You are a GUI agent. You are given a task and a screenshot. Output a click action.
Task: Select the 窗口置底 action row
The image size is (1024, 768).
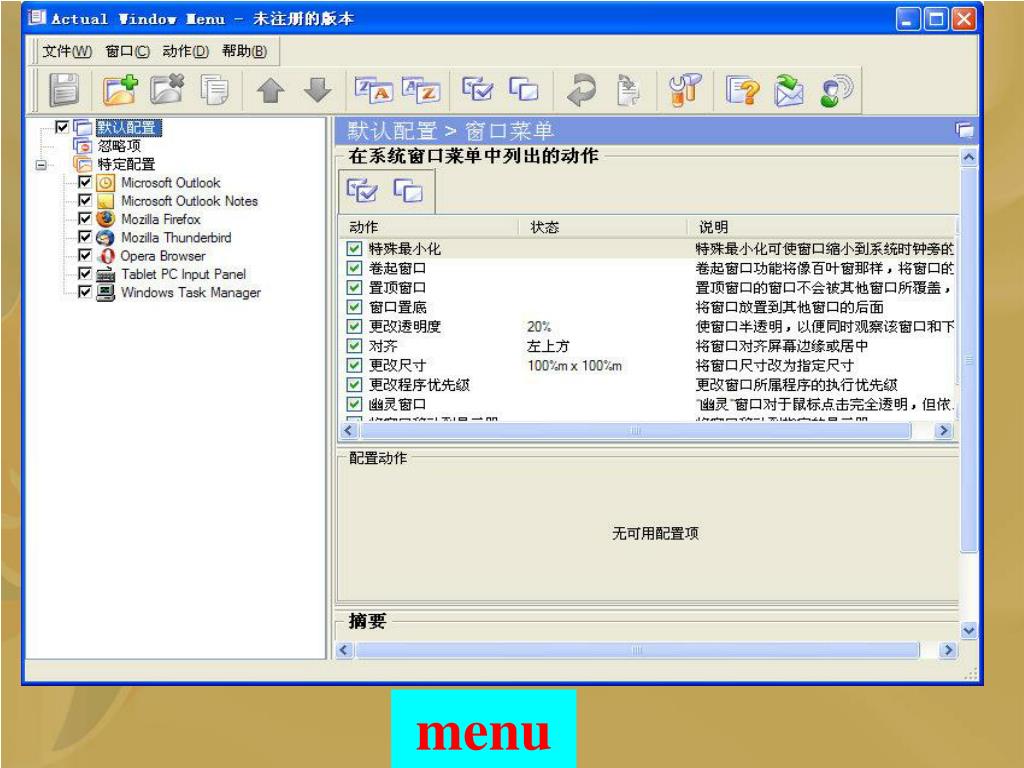coord(648,307)
